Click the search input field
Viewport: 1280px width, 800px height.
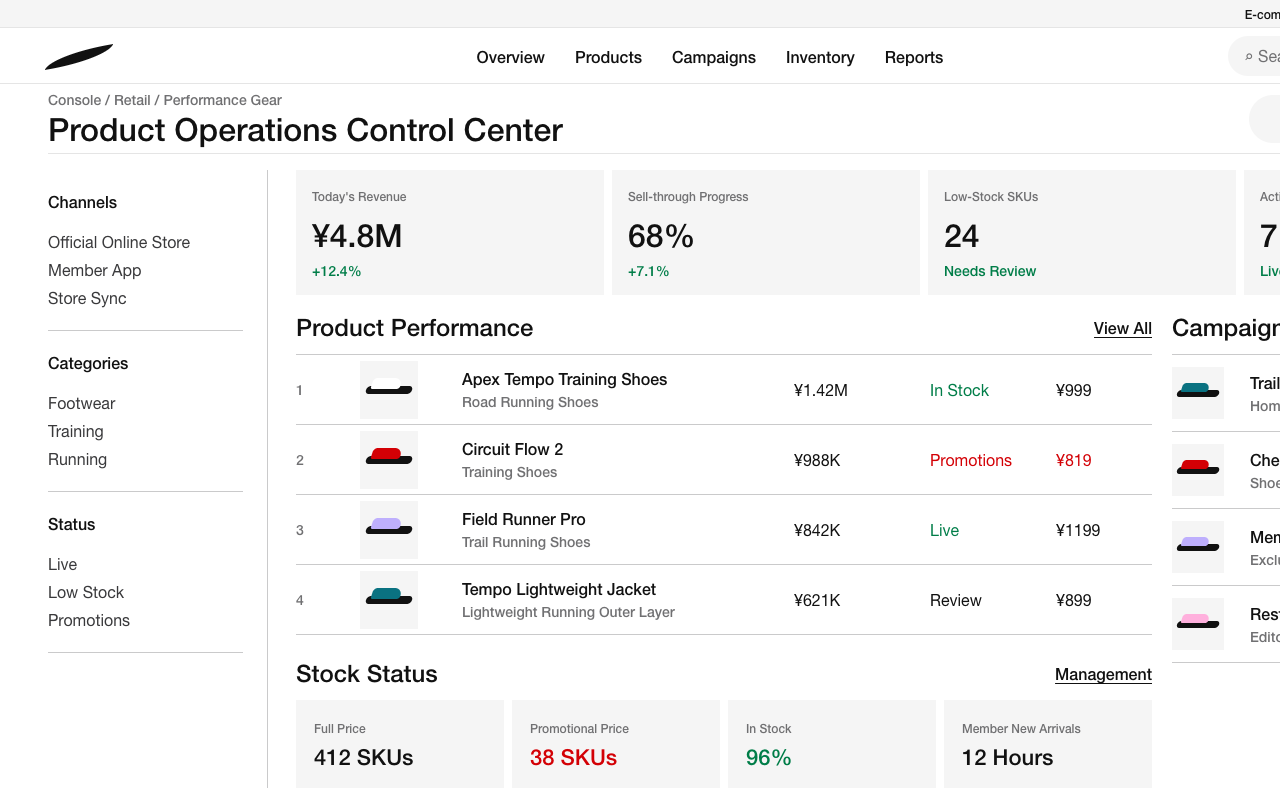(x=1254, y=57)
